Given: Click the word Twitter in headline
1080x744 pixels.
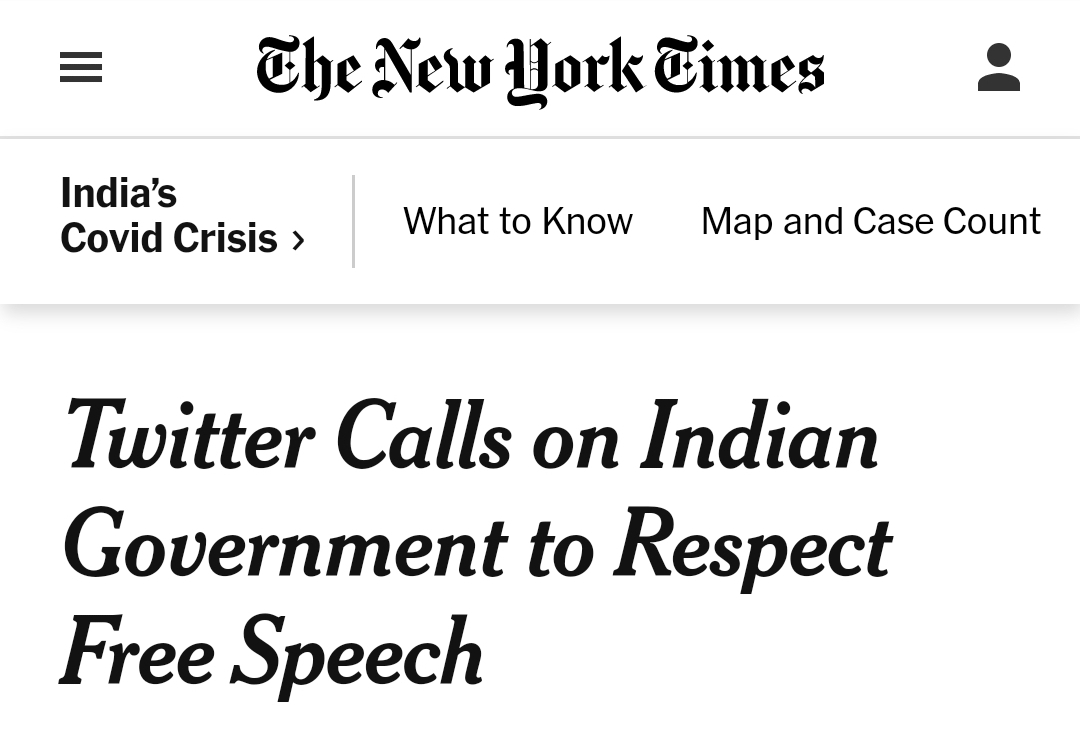Looking at the screenshot, I should 189,438.
